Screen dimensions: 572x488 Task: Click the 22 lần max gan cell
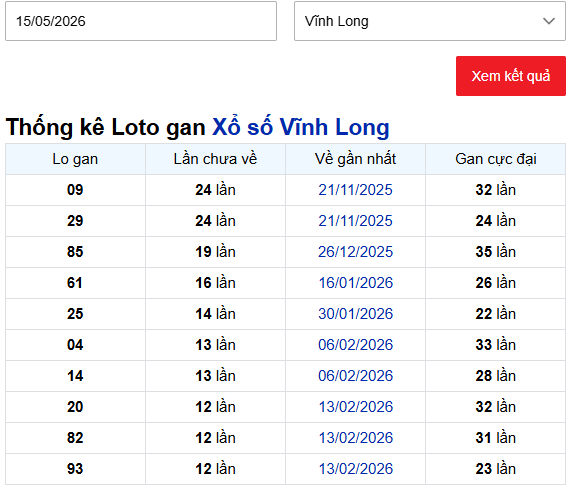pos(495,314)
